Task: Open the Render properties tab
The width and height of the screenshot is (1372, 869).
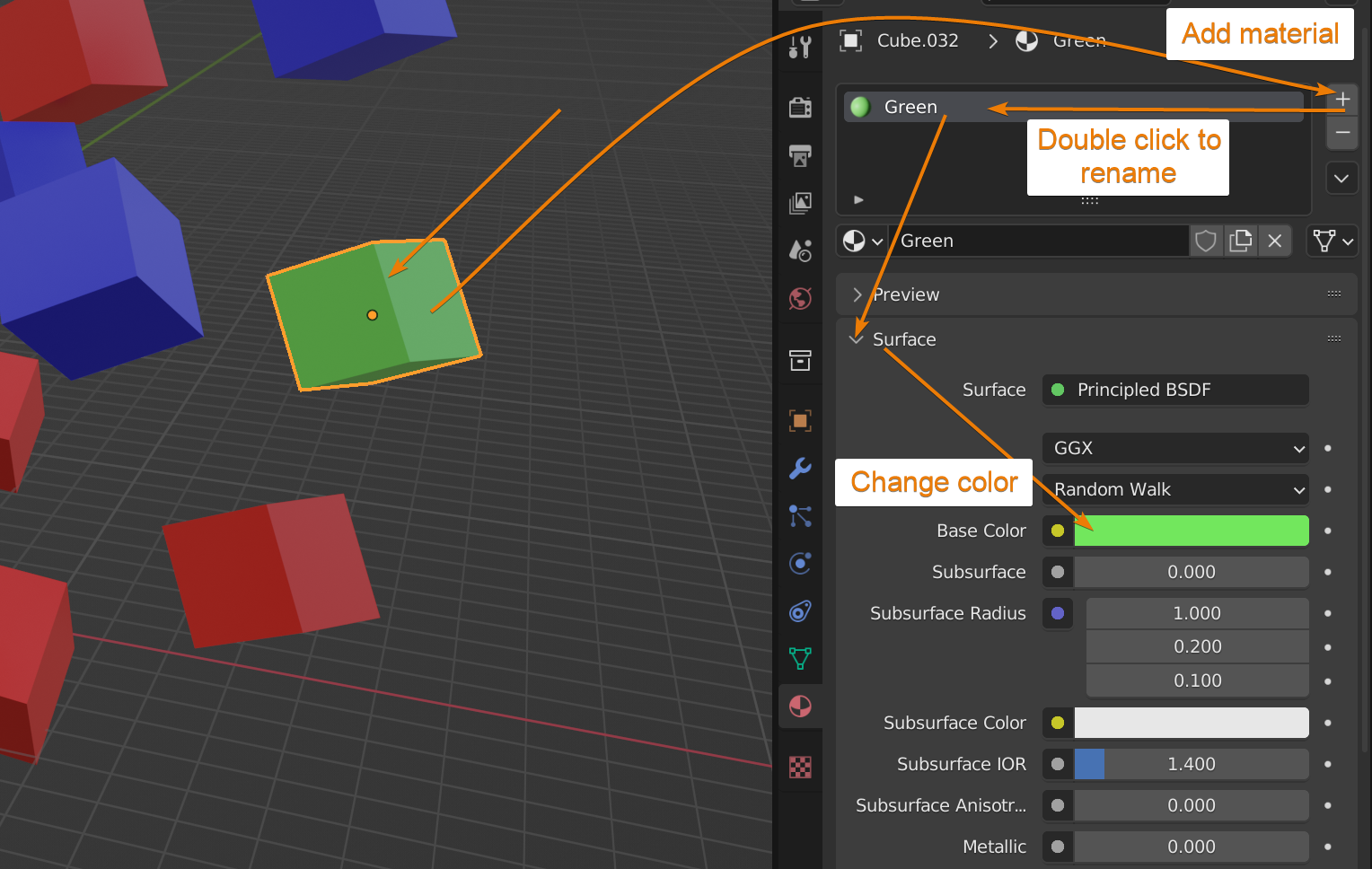Action: click(x=800, y=108)
